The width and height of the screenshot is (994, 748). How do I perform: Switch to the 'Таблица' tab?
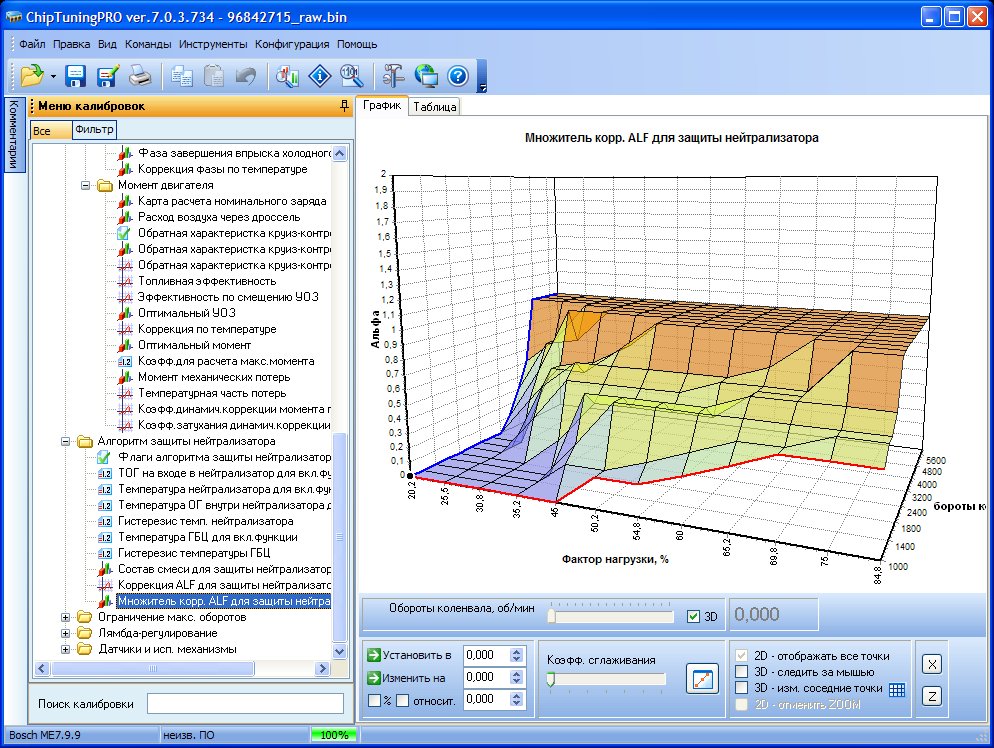pyautogui.click(x=434, y=107)
